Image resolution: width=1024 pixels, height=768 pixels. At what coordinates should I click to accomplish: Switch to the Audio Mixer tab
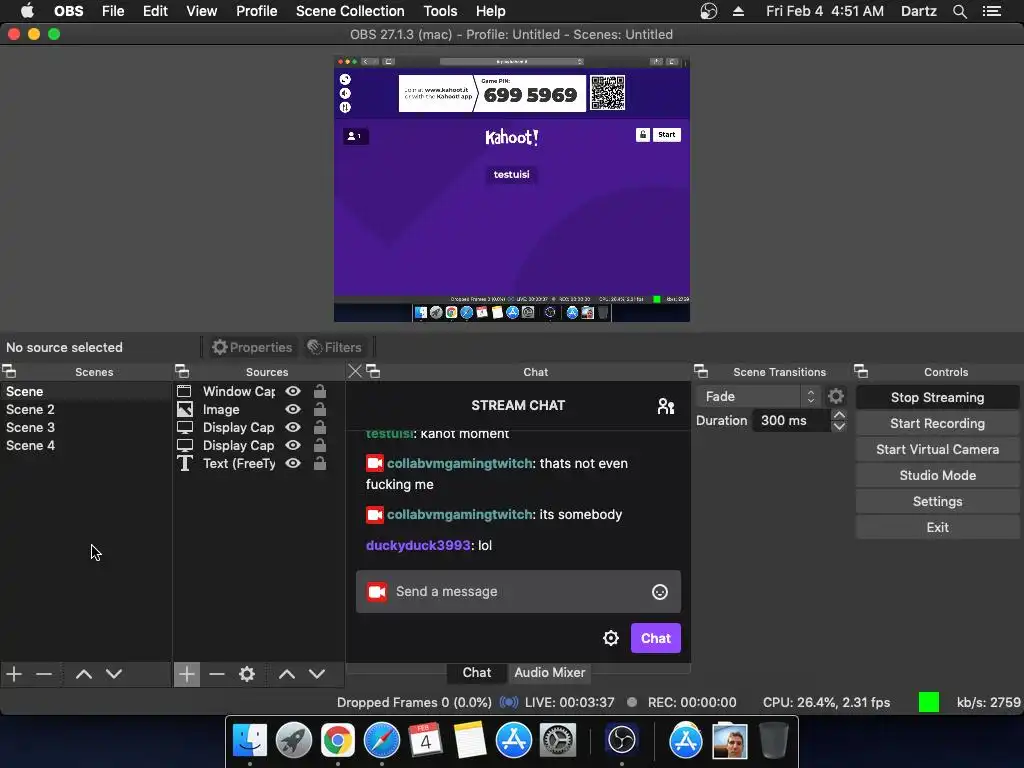point(549,673)
